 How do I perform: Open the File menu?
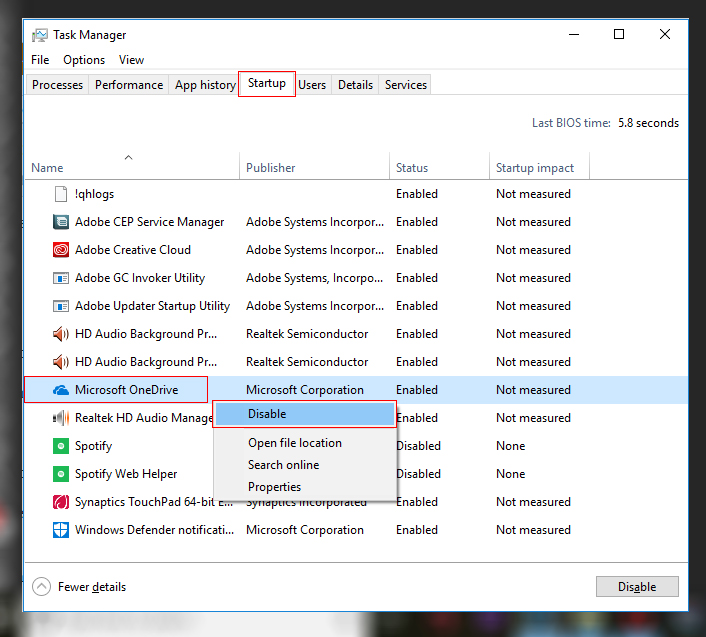[x=40, y=60]
